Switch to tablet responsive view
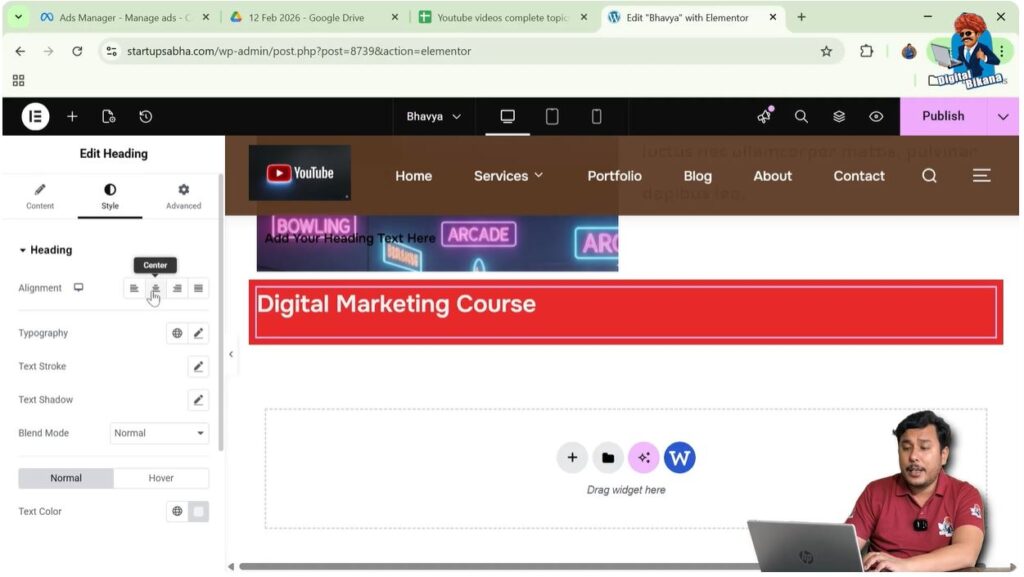The height and width of the screenshot is (577, 1024). [x=552, y=116]
